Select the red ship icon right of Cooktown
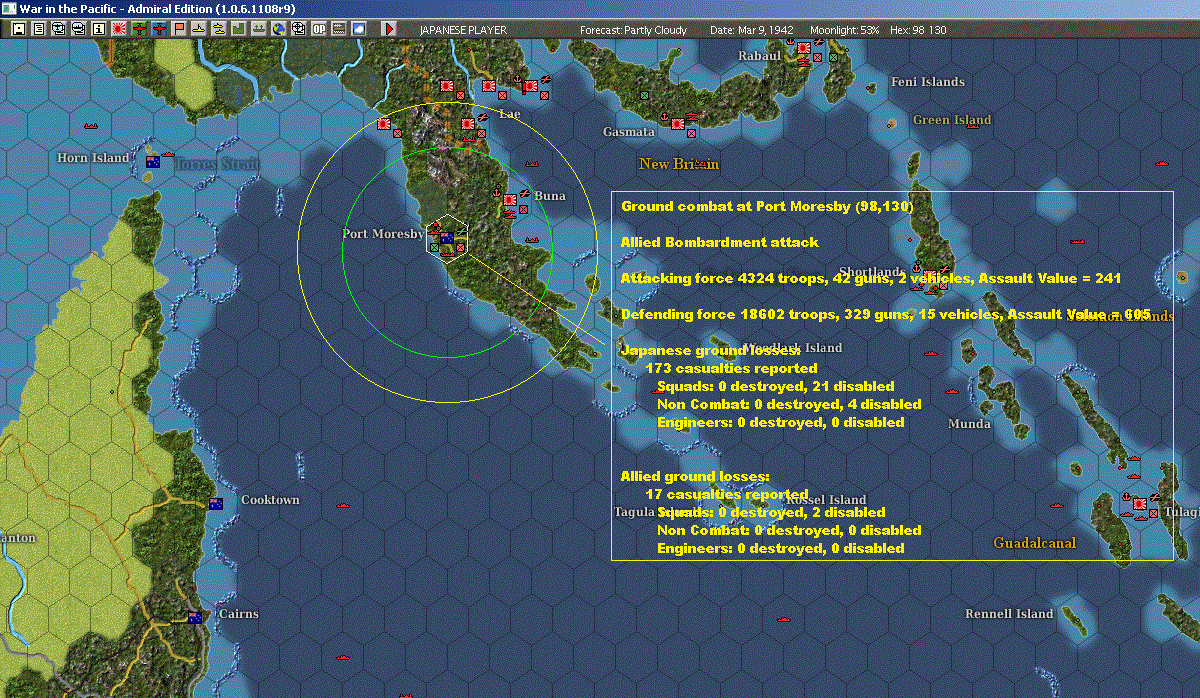The image size is (1200, 698). (345, 505)
